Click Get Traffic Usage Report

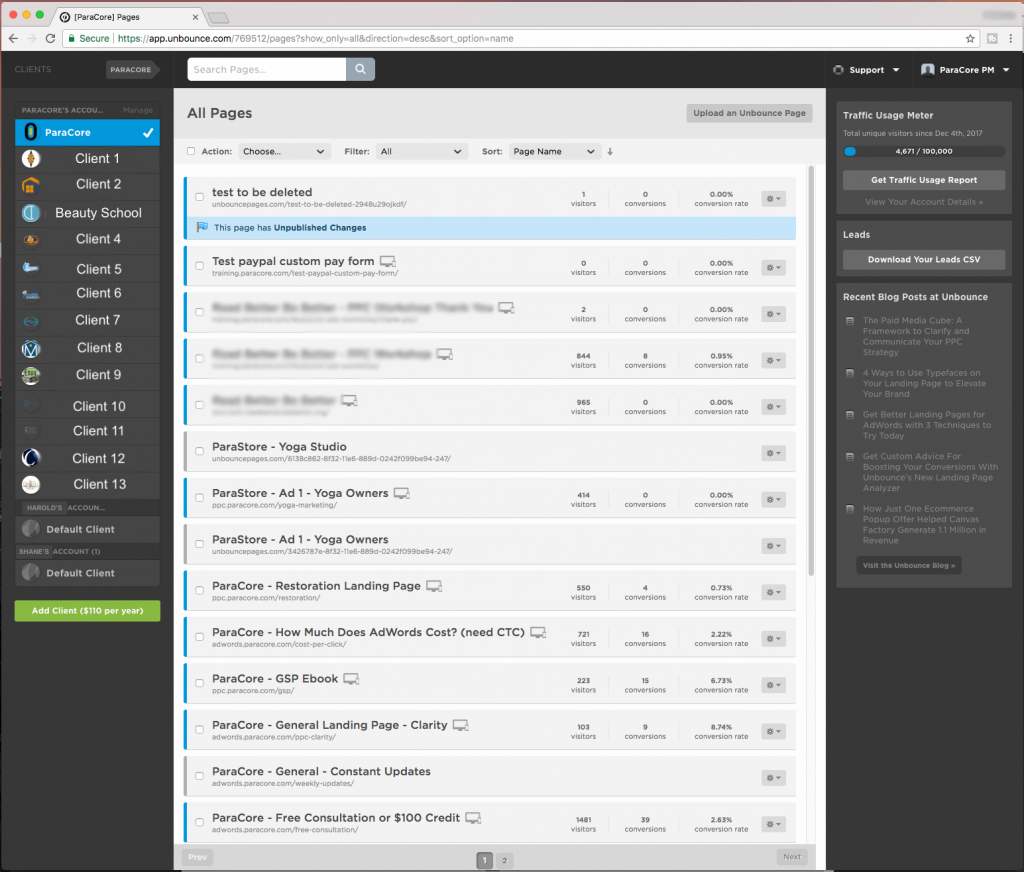click(923, 180)
